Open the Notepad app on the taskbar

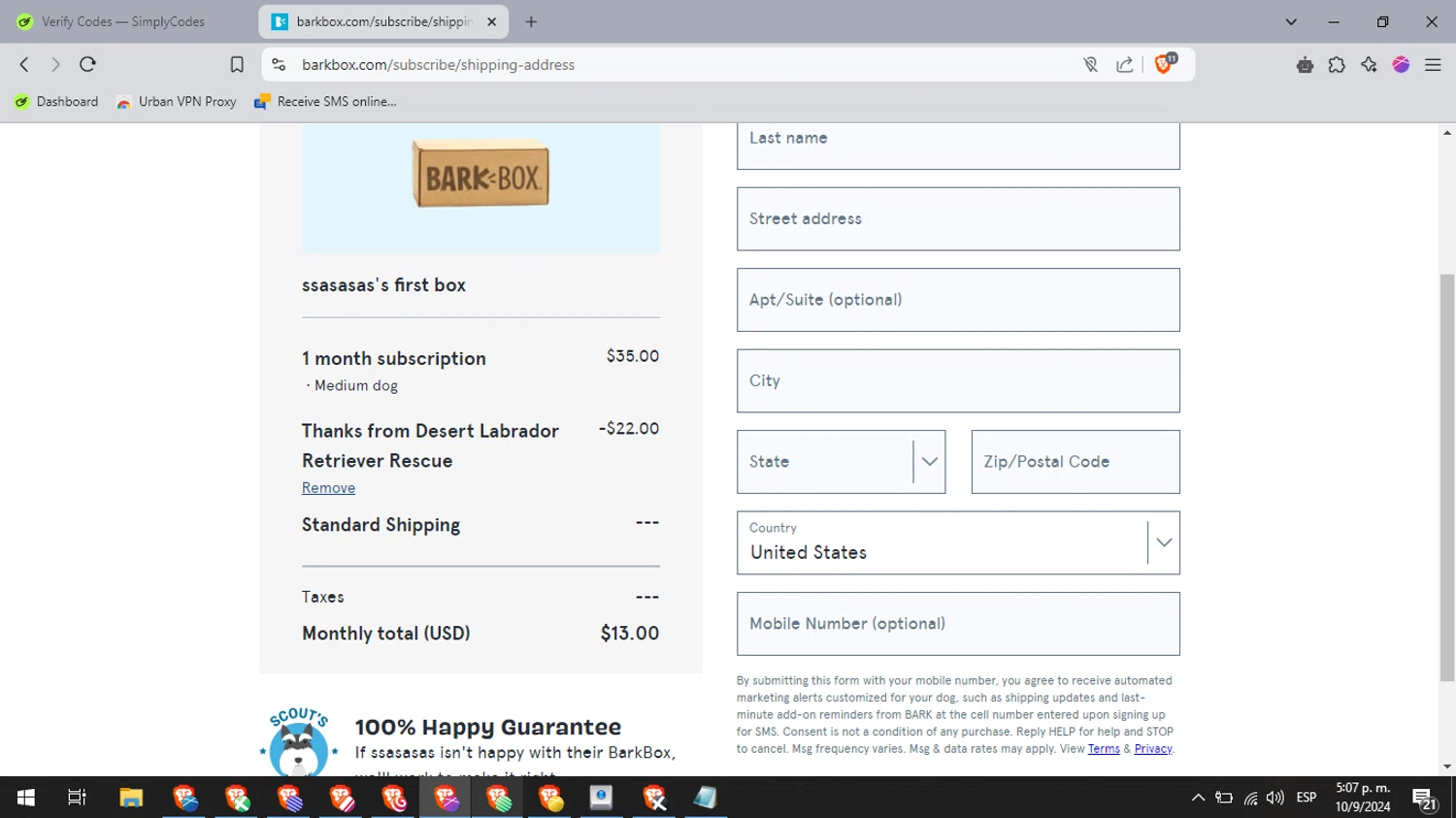coord(706,798)
